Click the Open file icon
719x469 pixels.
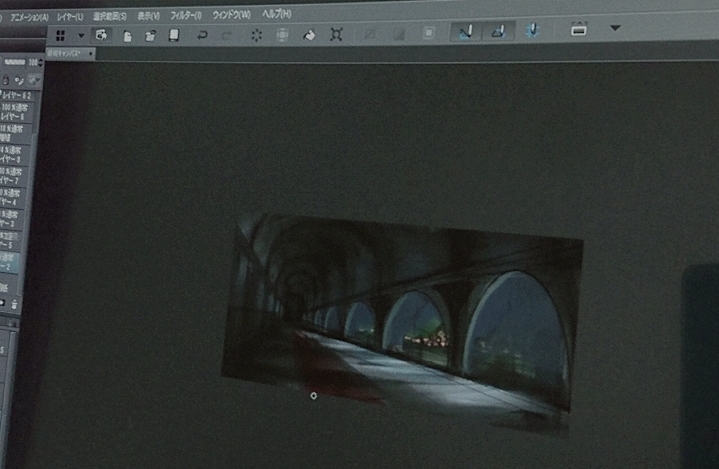(x=150, y=35)
